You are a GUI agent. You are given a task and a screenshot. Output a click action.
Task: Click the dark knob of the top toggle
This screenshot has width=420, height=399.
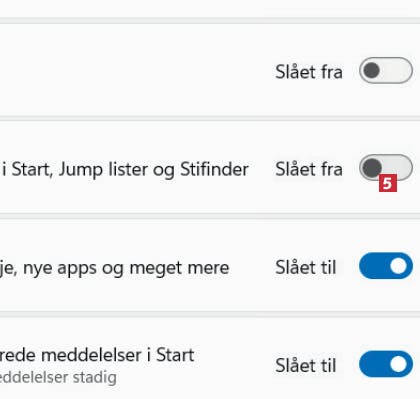point(371,70)
